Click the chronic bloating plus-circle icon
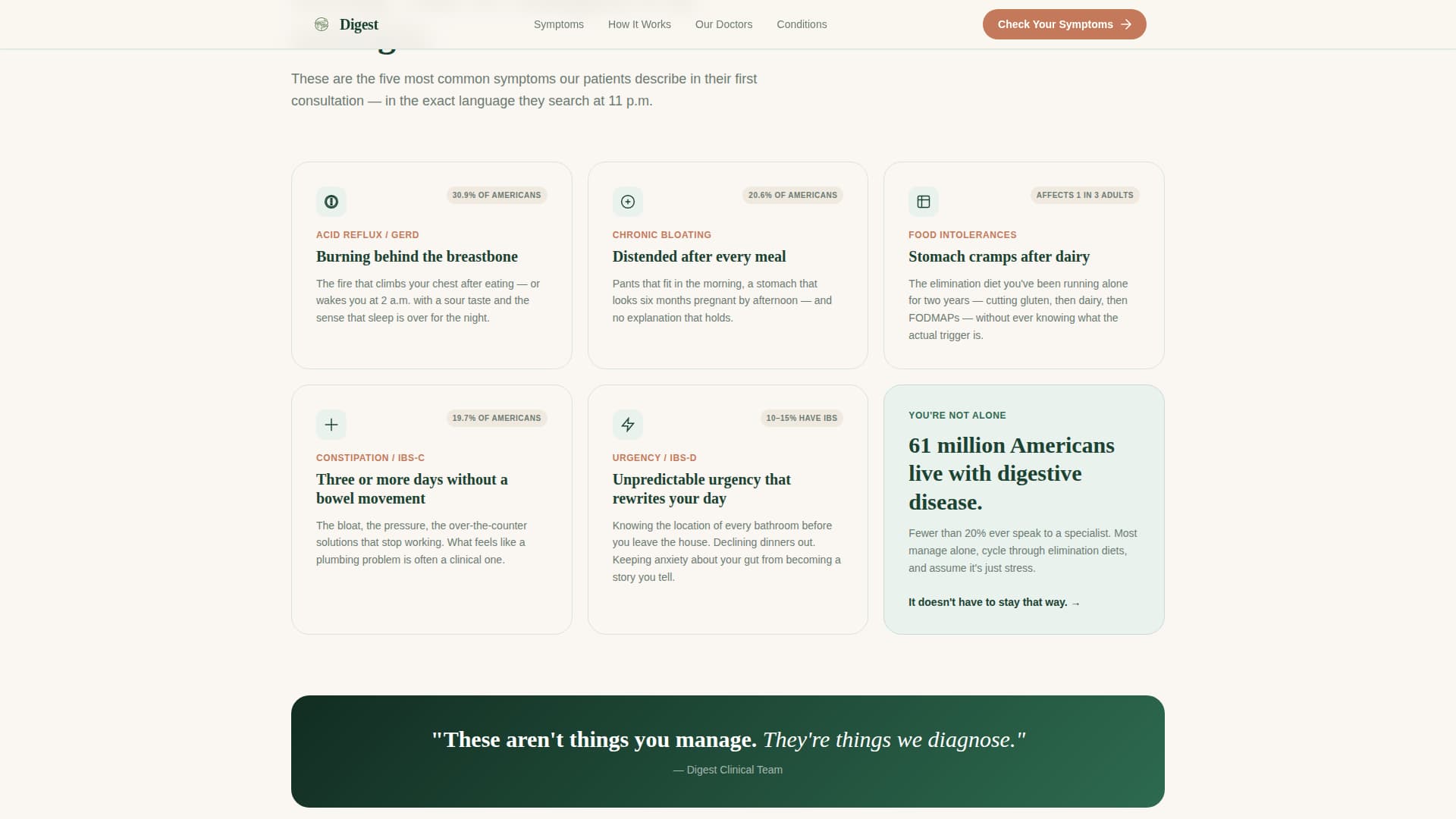This screenshot has width=1456, height=819. [x=627, y=202]
